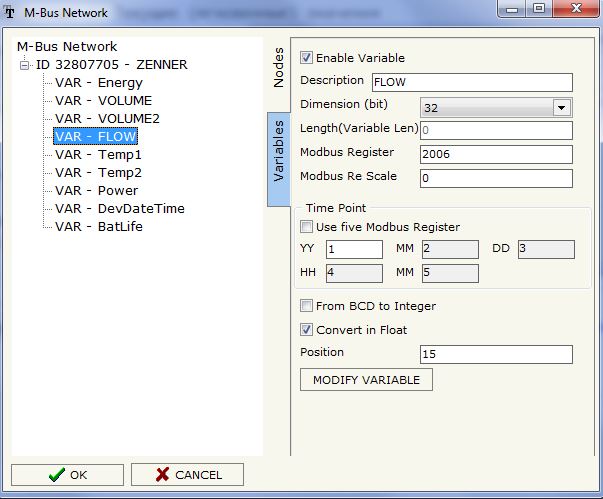
Task: Select the Variables vertical tab
Action: [x=279, y=151]
